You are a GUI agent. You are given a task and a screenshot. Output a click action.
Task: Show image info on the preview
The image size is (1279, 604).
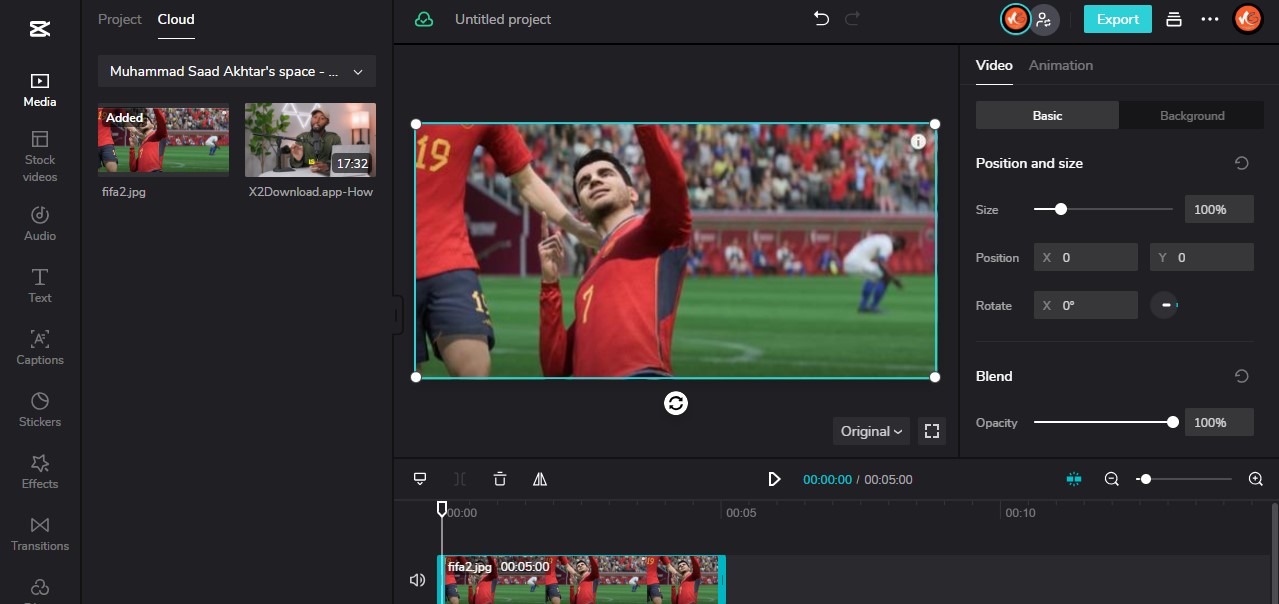[x=918, y=142]
